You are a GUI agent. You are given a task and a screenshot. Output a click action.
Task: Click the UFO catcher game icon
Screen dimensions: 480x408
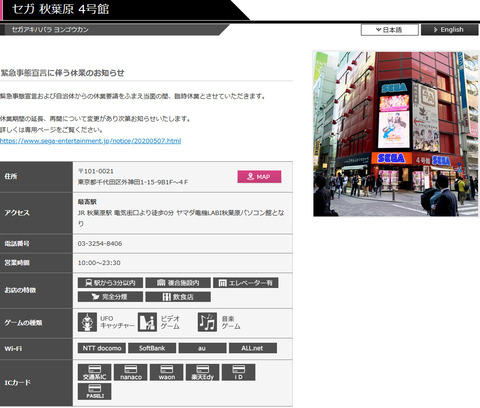(87, 322)
